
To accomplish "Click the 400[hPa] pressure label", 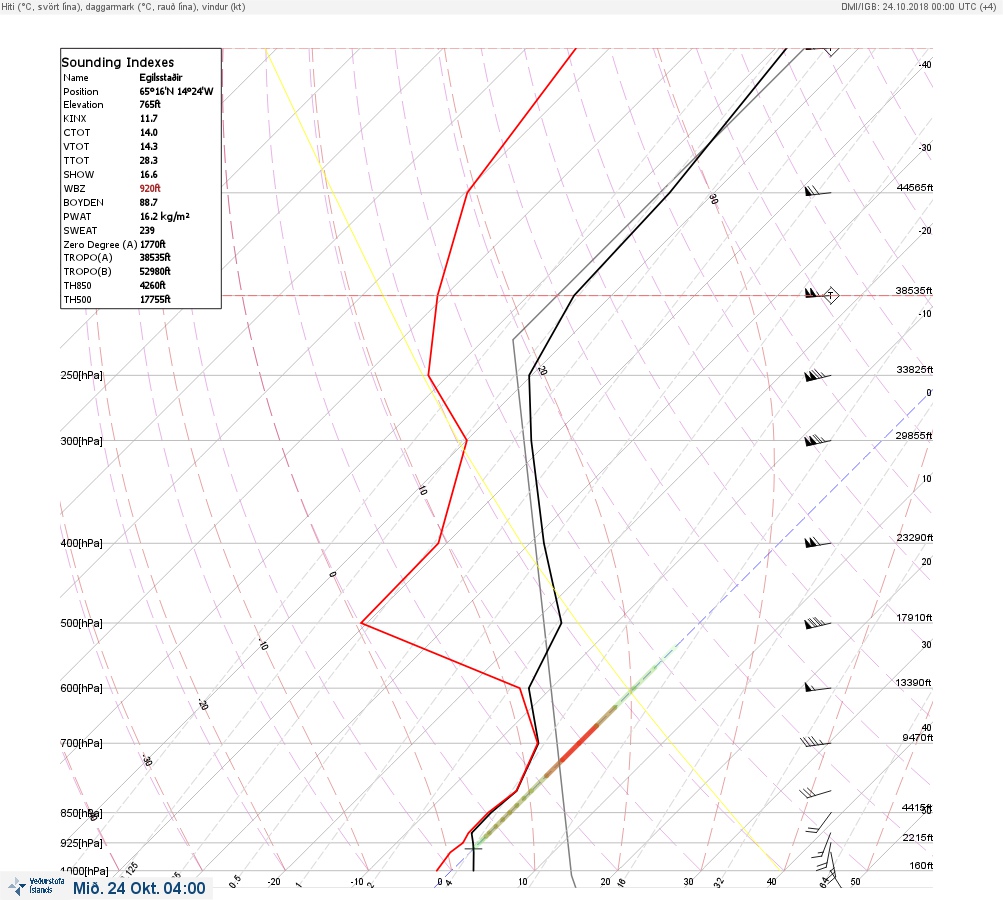I will (x=81, y=543).
